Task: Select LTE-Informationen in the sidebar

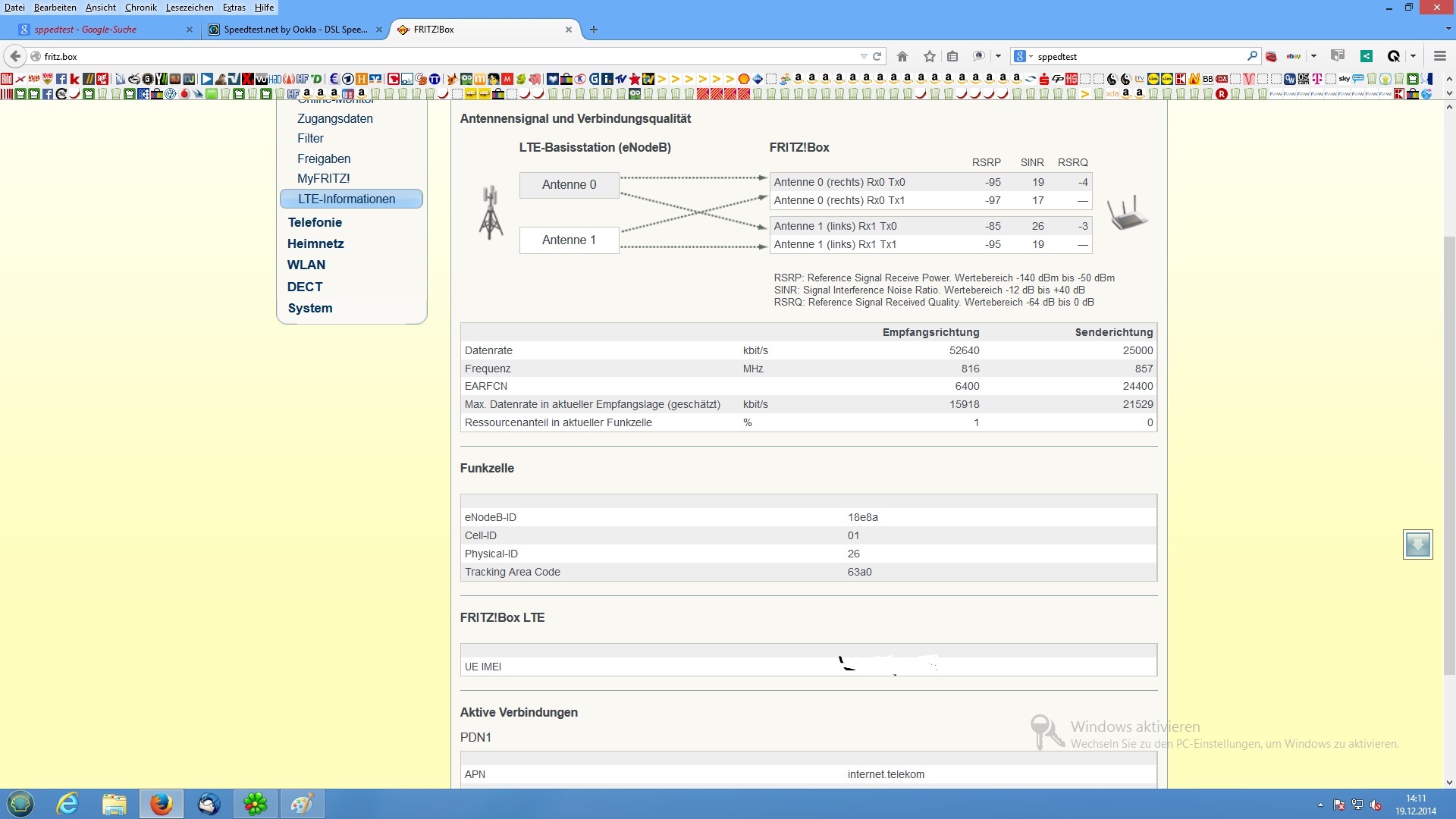Action: tap(351, 199)
